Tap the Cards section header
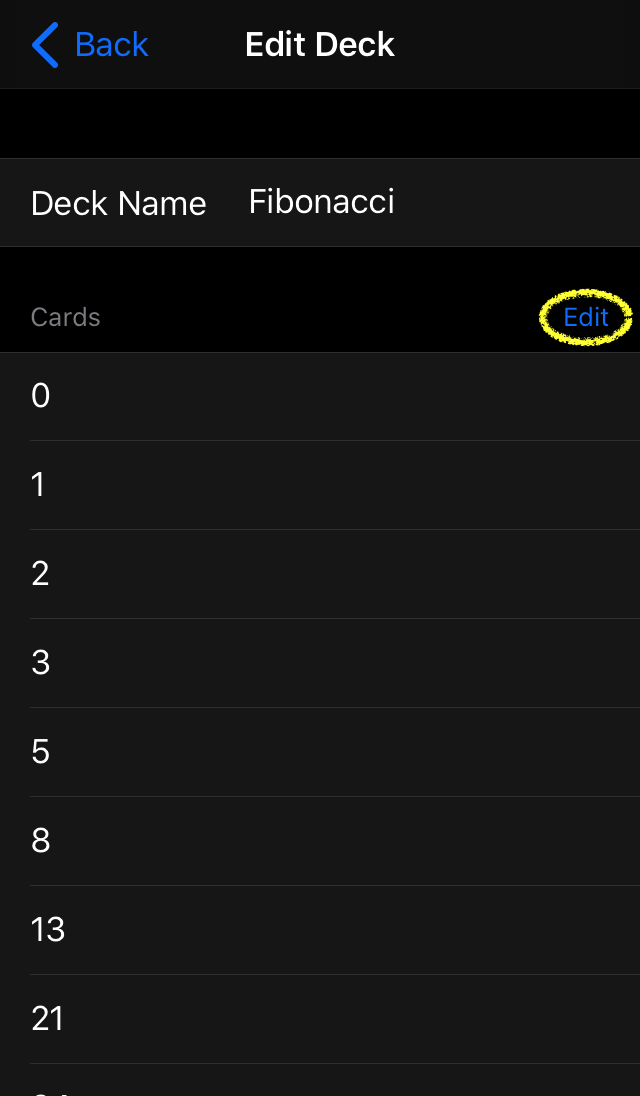 [x=66, y=317]
